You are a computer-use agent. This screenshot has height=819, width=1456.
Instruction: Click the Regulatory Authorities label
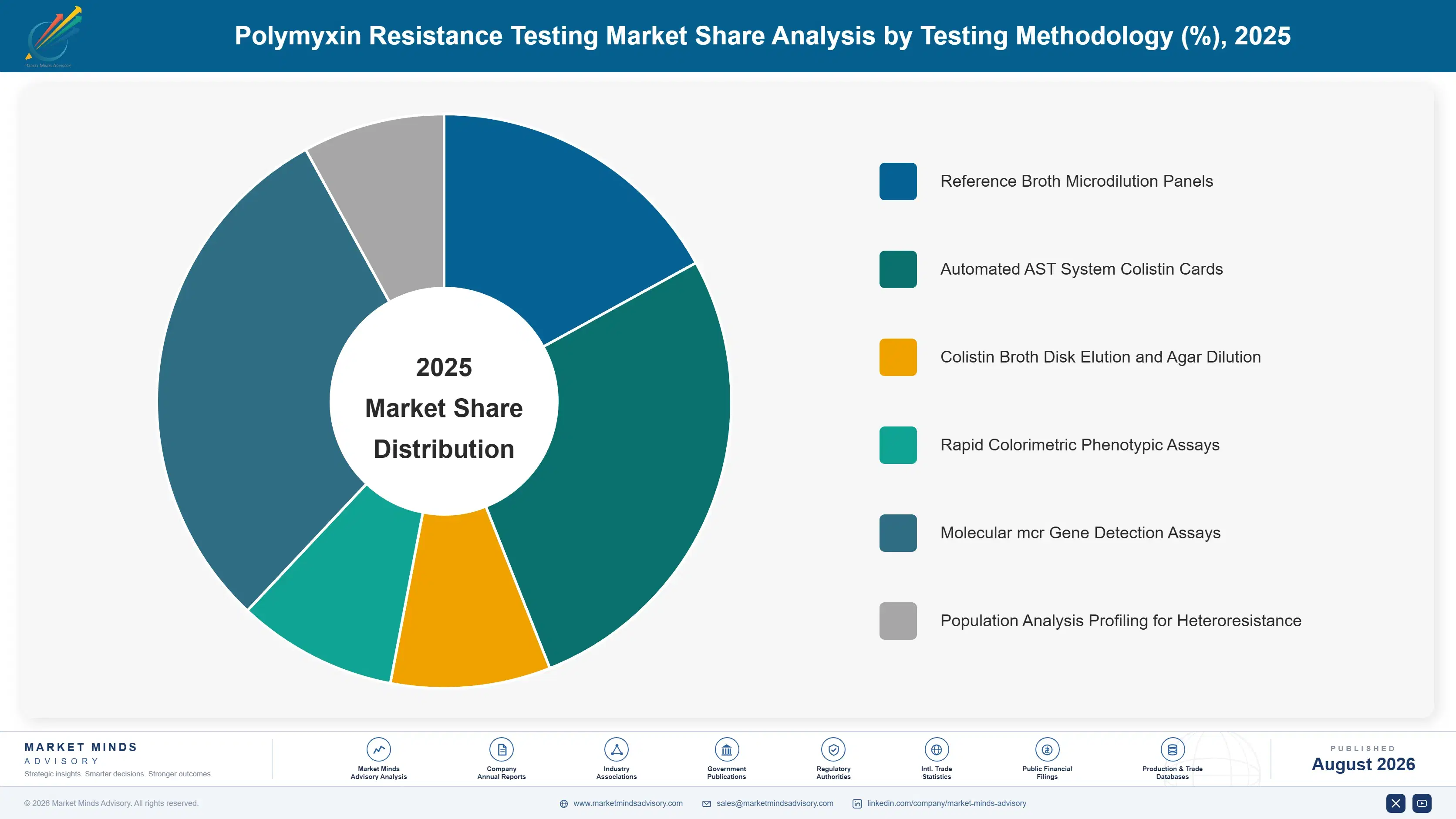[833, 773]
